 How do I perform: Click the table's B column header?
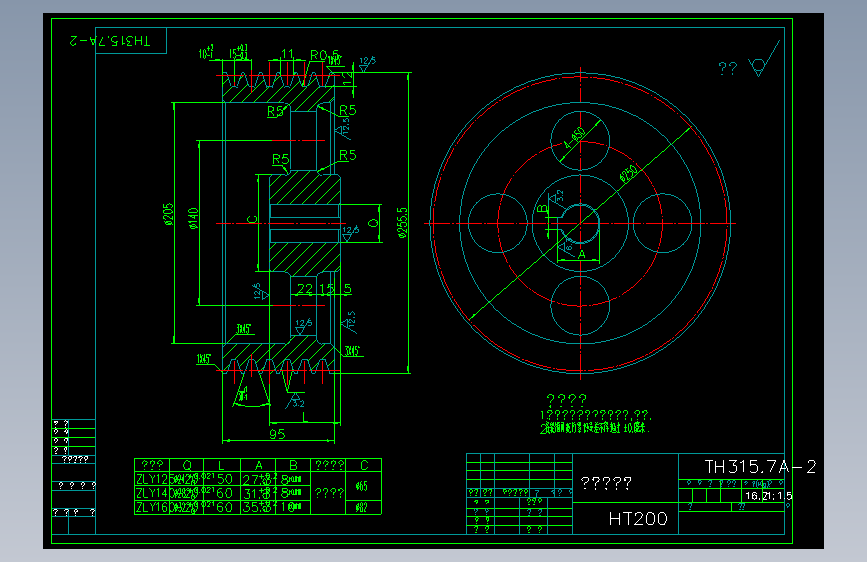(293, 465)
